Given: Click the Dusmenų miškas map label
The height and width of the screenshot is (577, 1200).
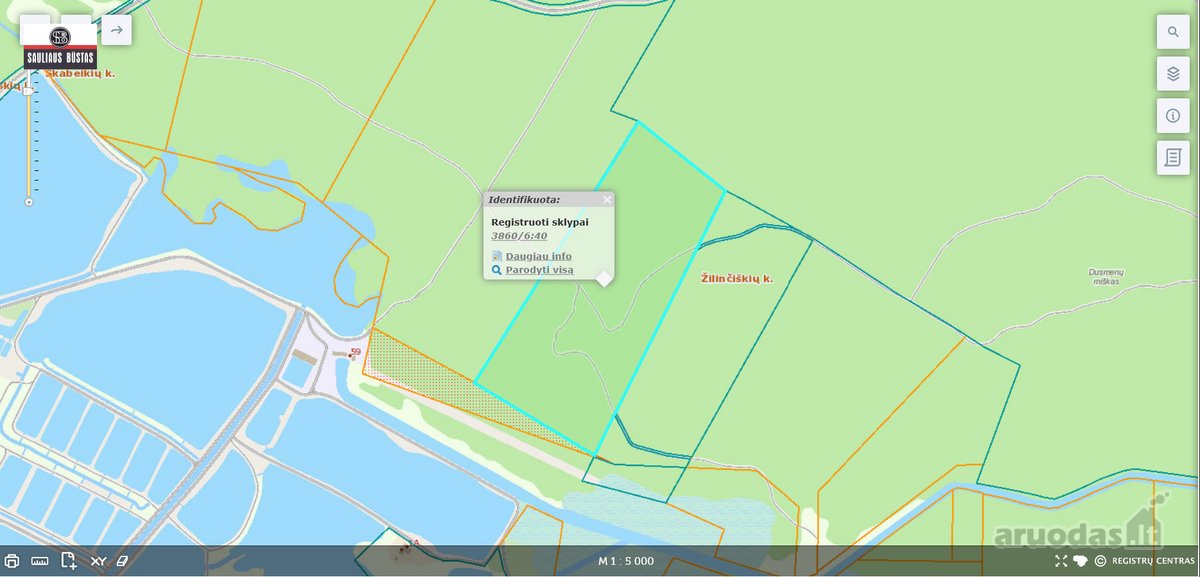Looking at the screenshot, I should 1104,276.
